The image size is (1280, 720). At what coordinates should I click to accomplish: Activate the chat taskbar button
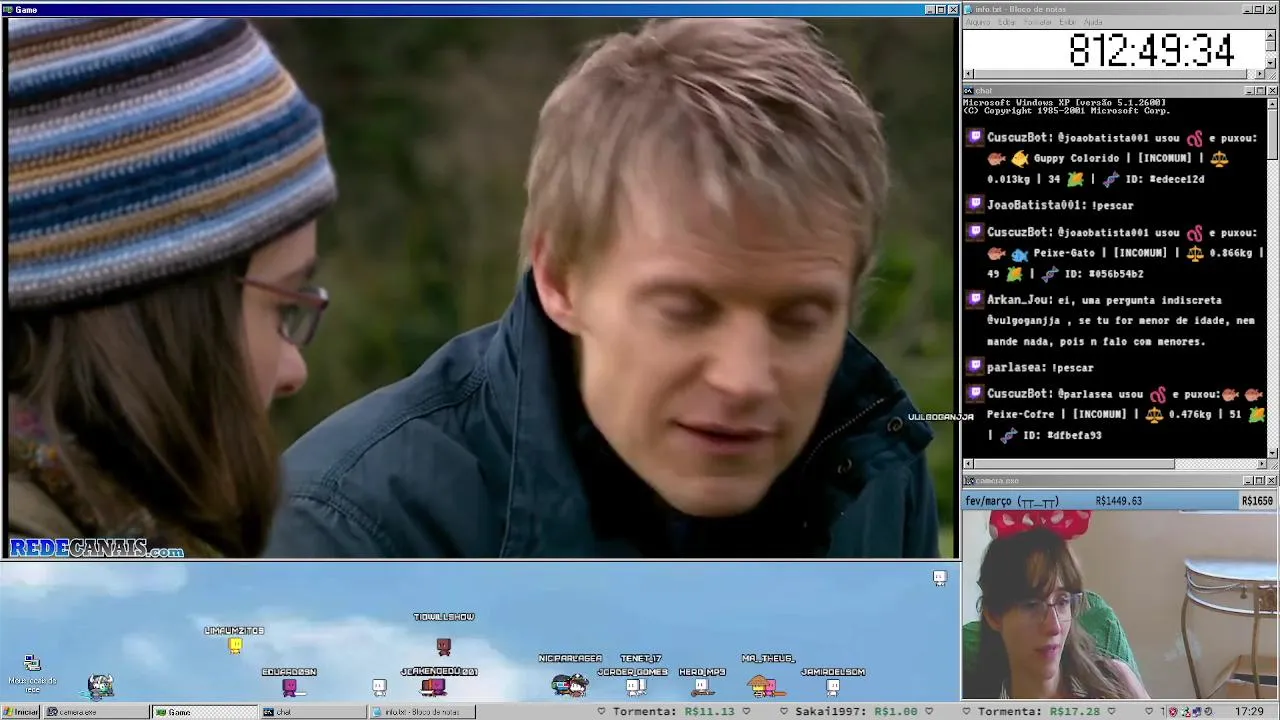pos(313,712)
